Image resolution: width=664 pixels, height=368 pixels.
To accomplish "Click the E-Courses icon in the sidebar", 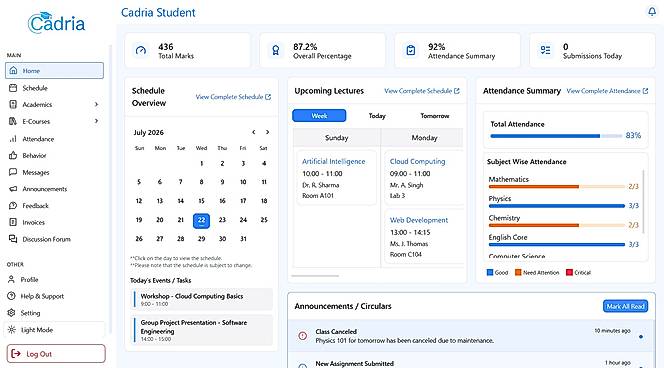I will click(13, 121).
